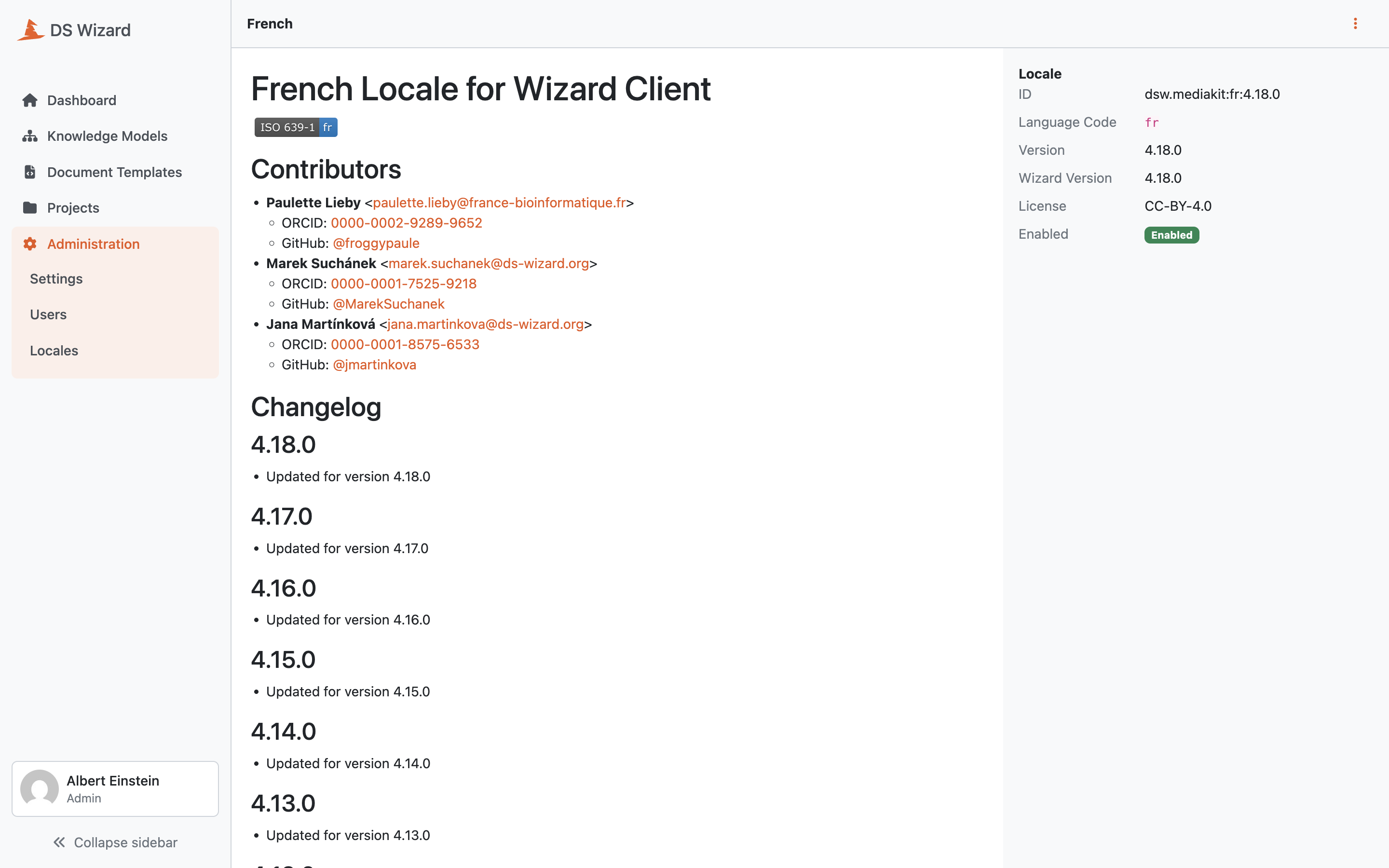Click jana.martinkova@ds-wizard.org email link
Image resolution: width=1389 pixels, height=868 pixels.
pyautogui.click(x=486, y=325)
